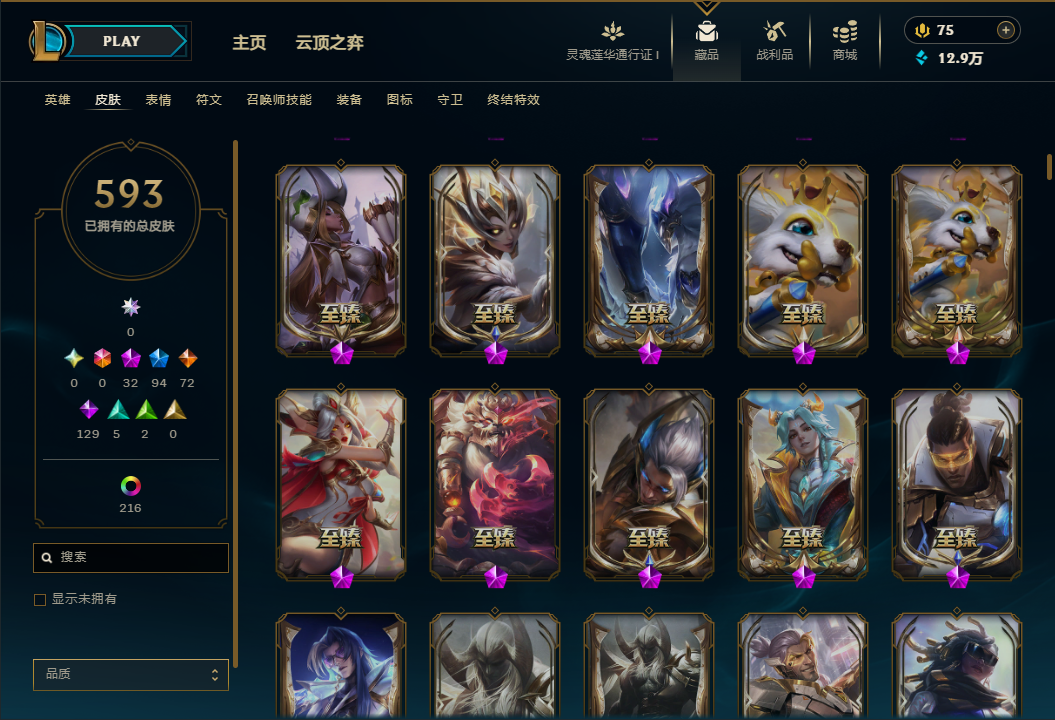Image resolution: width=1055 pixels, height=720 pixels.
Task: Click the rainbow chroma ring icon
Action: (x=131, y=486)
